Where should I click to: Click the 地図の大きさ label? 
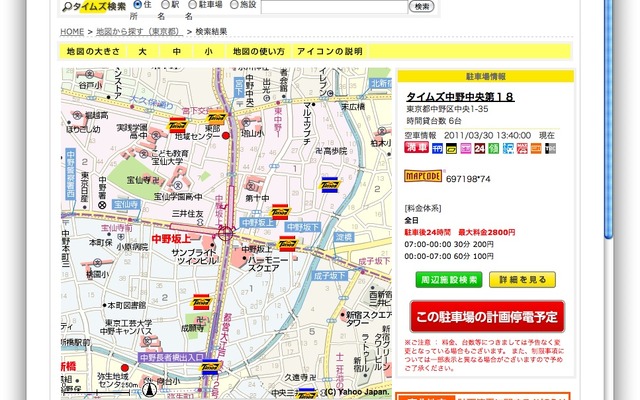93,51
